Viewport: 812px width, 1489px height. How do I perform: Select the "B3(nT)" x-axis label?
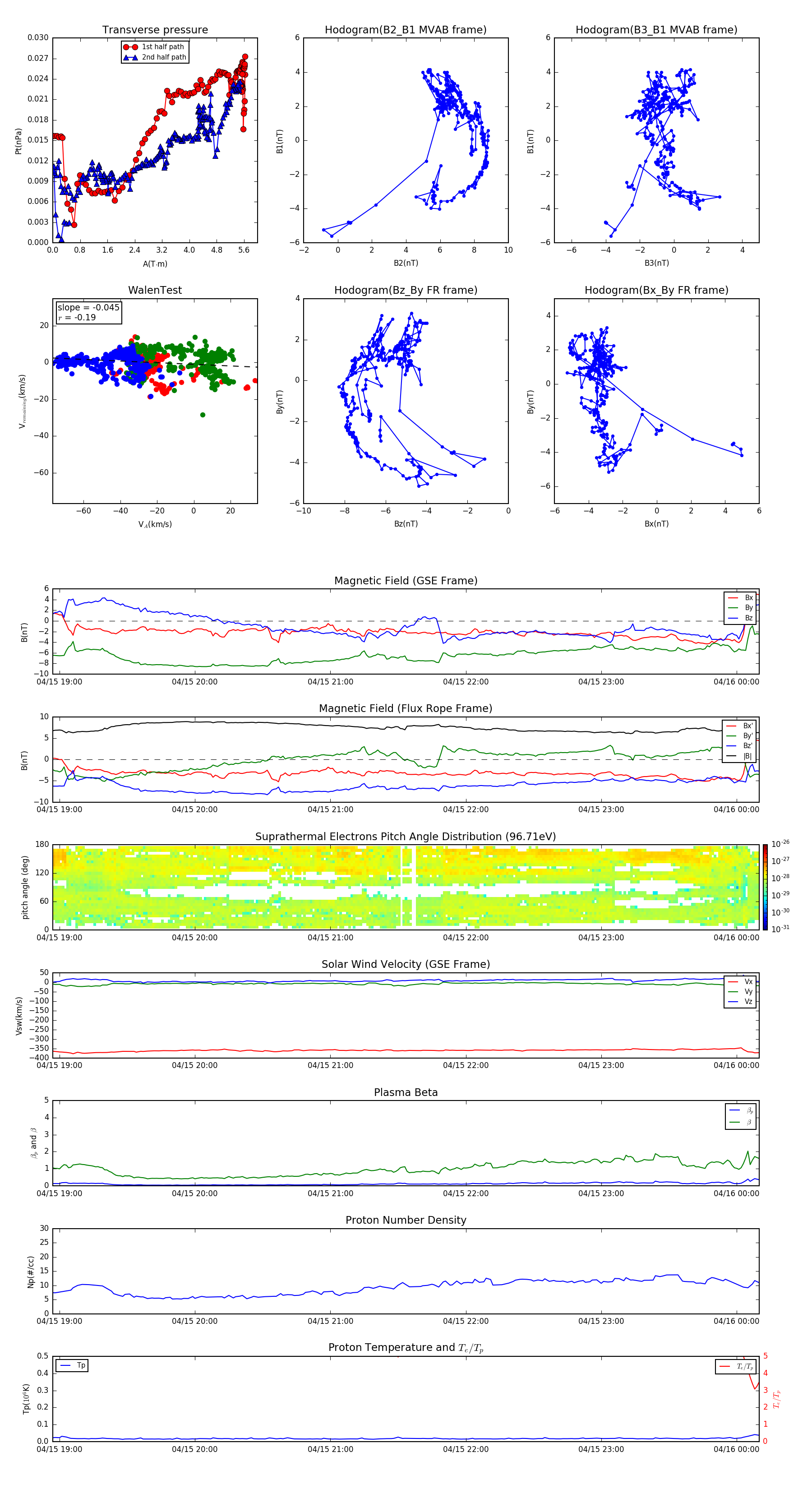point(656,263)
